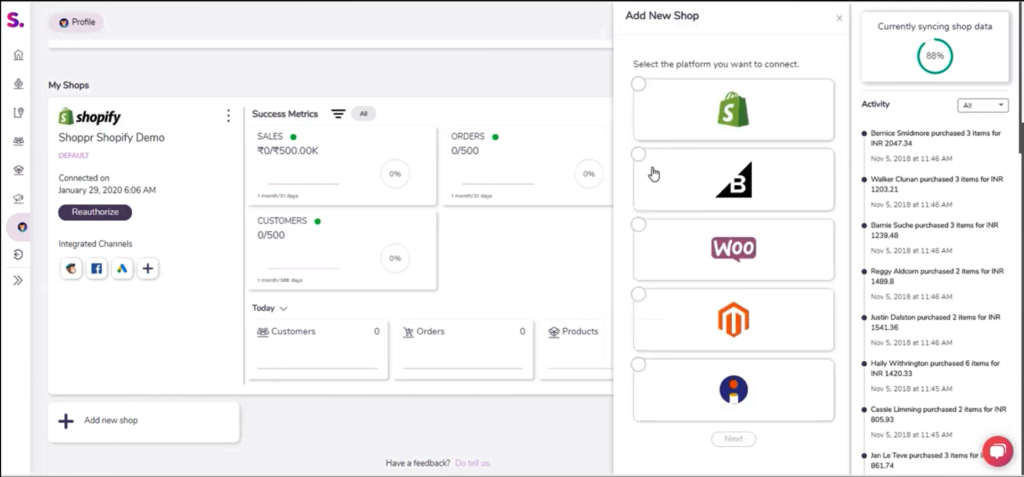Select the Shopify platform radio button
This screenshot has width=1024, height=477.
pyautogui.click(x=638, y=85)
